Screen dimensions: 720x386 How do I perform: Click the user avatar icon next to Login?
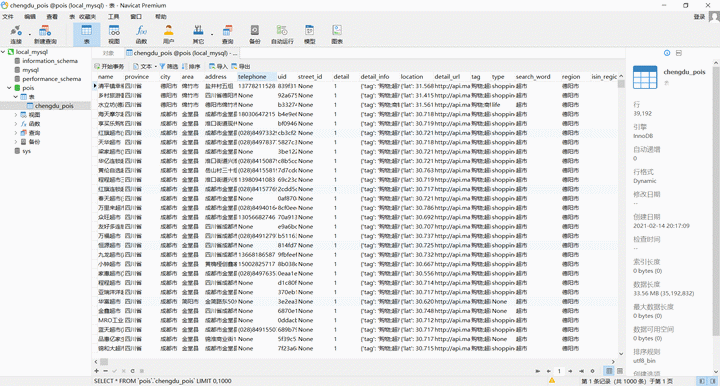714,17
